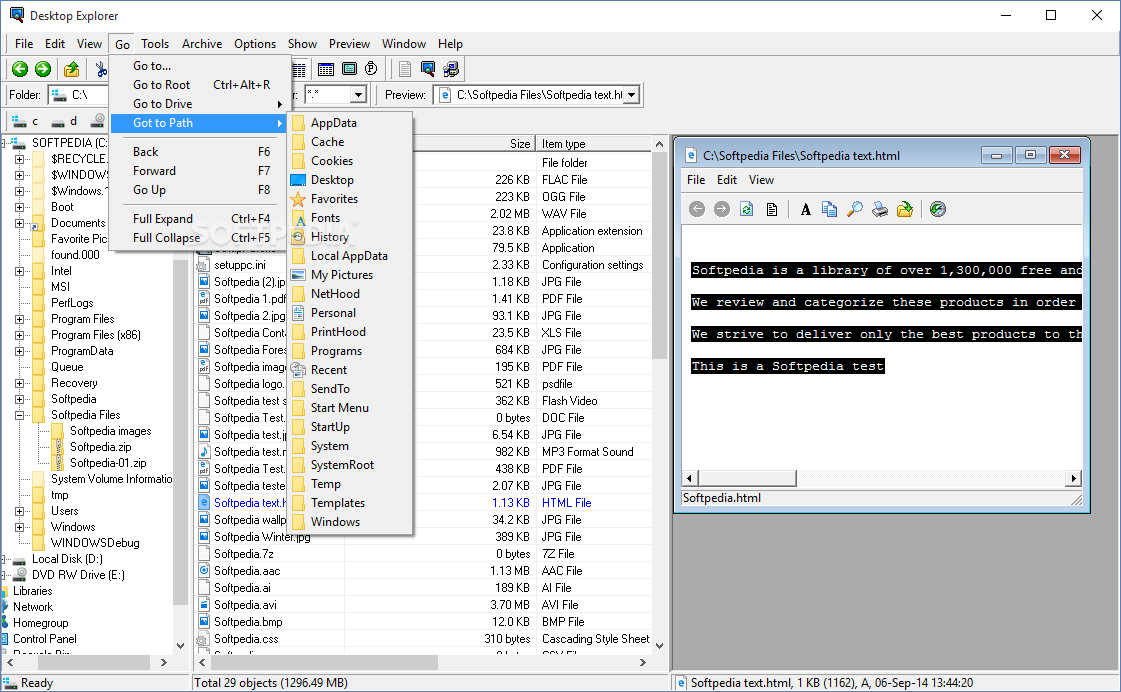Select the Softpedia.avi file
The height and width of the screenshot is (692, 1121).
[246, 605]
